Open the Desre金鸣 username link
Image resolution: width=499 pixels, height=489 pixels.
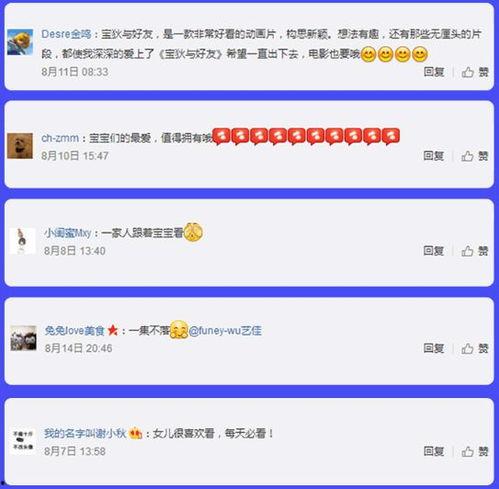click(x=66, y=34)
